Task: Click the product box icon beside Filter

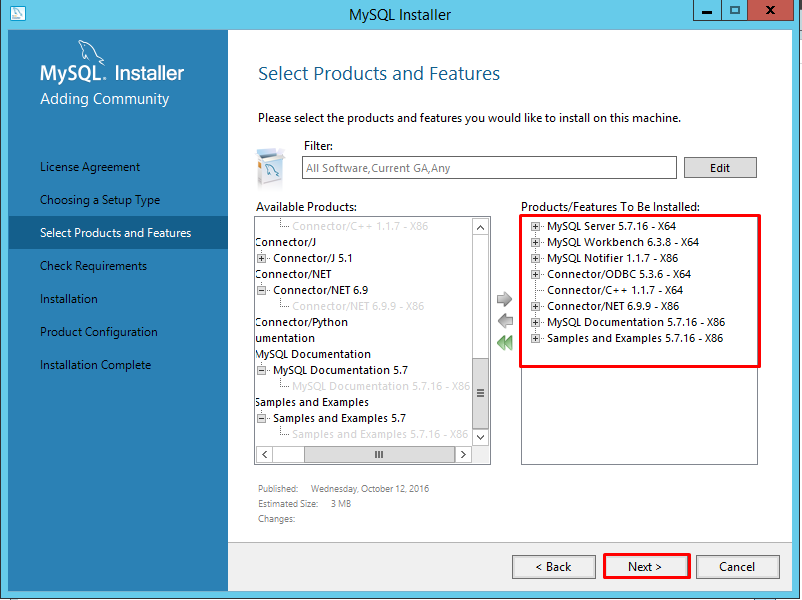Action: coord(270,168)
